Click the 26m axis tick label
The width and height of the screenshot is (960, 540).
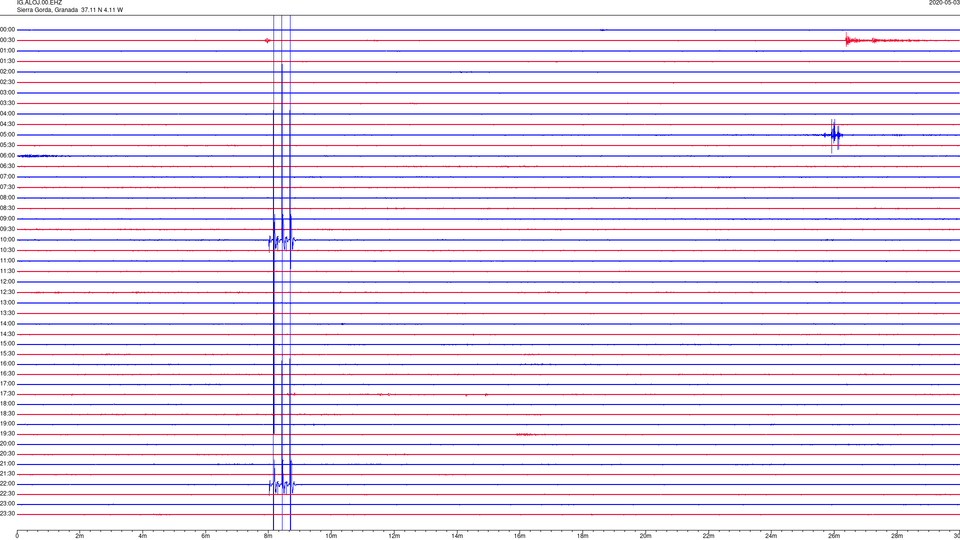pyautogui.click(x=834, y=536)
